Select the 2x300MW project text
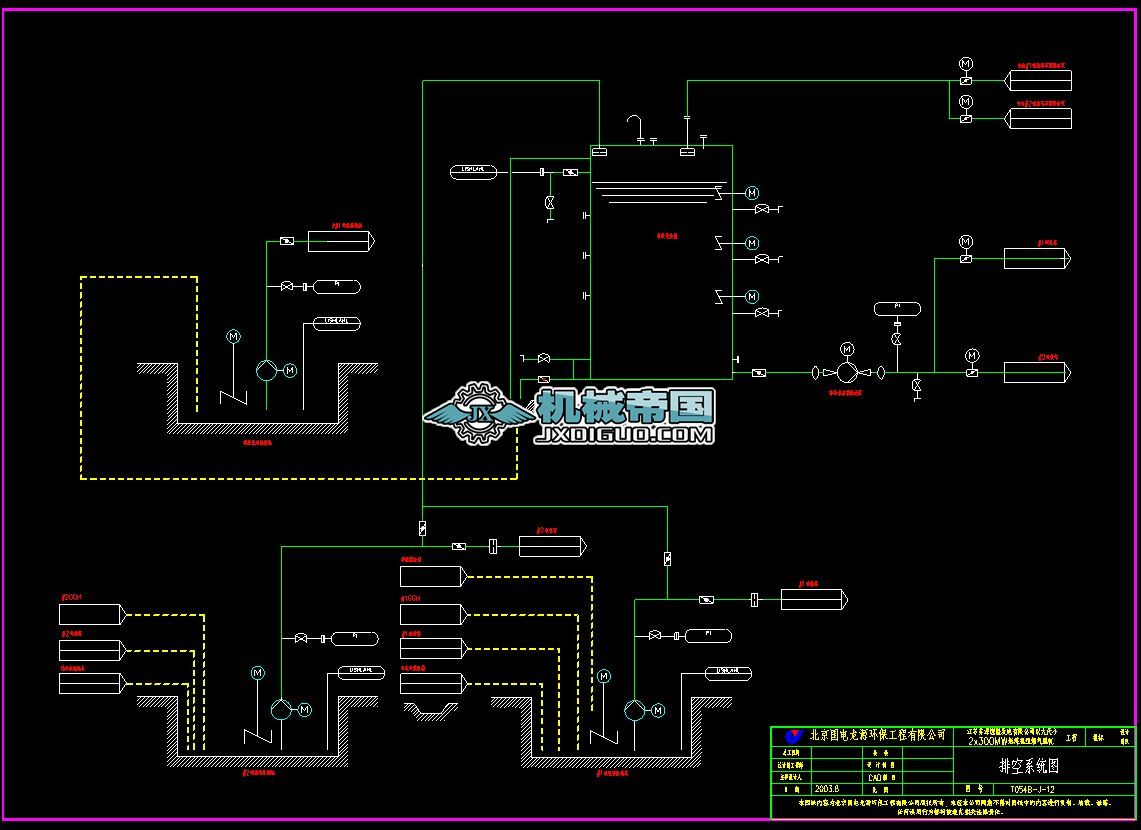The image size is (1141, 830). pyautogui.click(x=1010, y=741)
